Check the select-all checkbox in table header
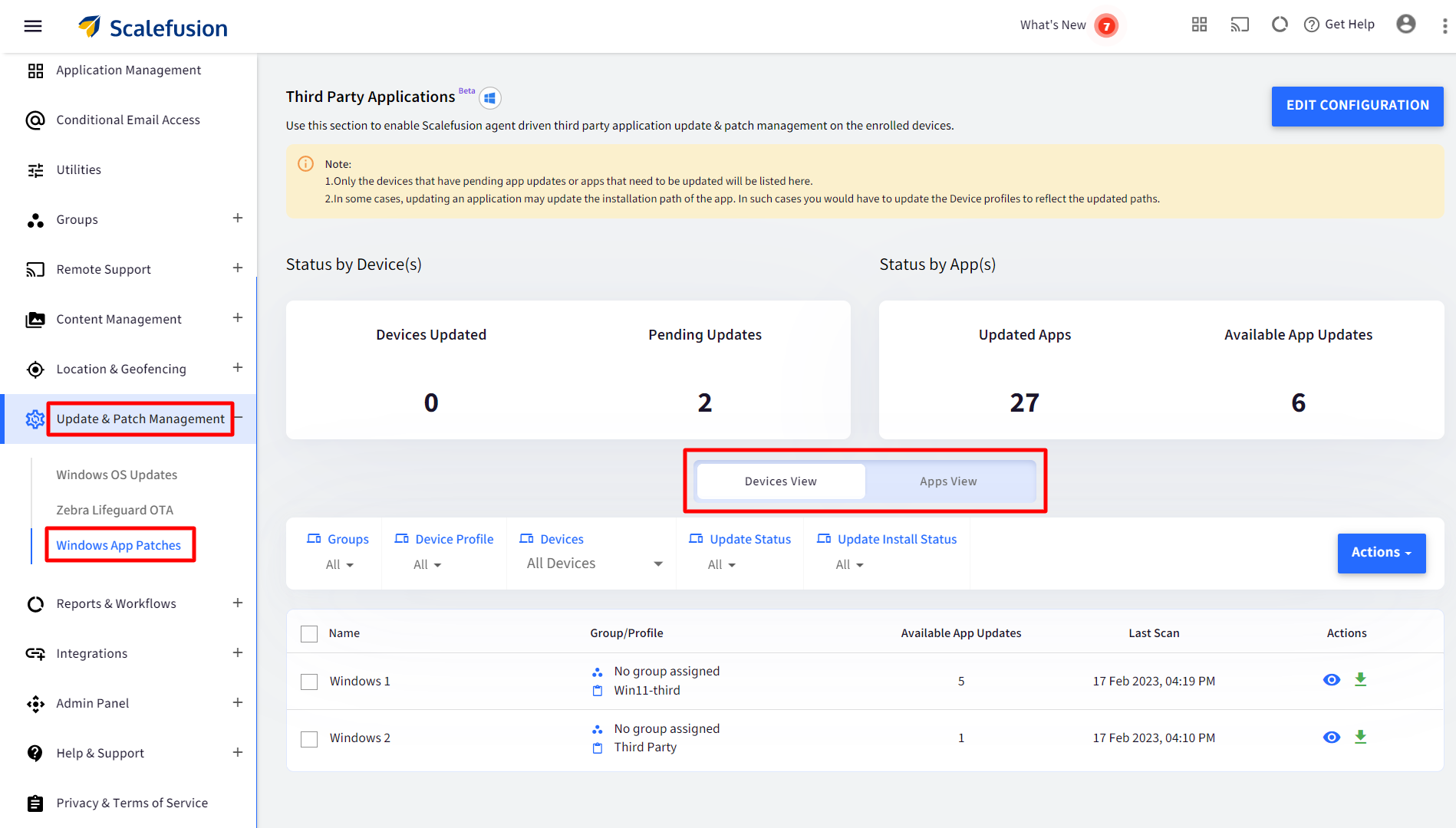Viewport: 1456px width, 828px height. [x=309, y=634]
